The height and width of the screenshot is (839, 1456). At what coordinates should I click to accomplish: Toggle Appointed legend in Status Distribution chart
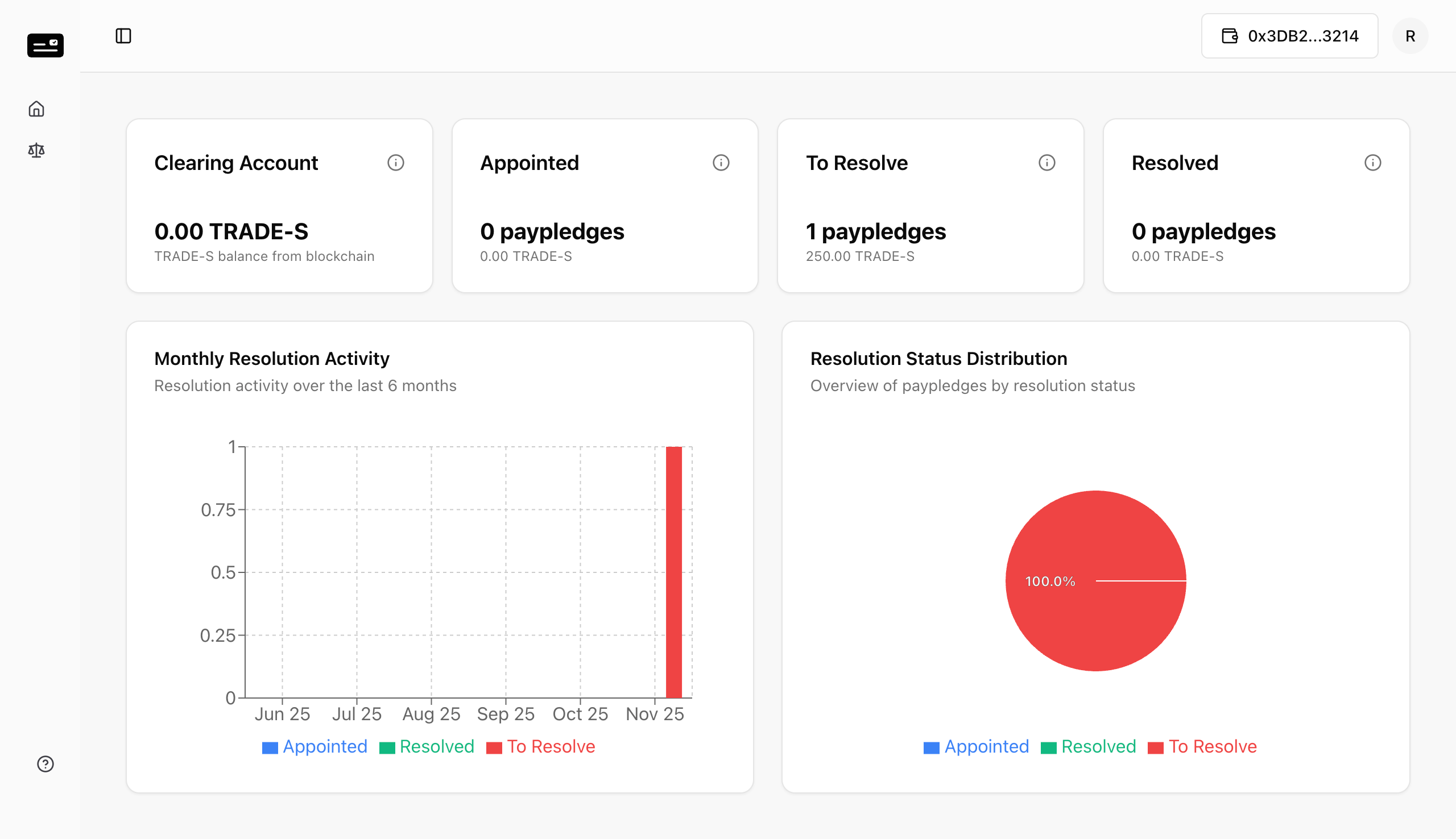pos(977,746)
